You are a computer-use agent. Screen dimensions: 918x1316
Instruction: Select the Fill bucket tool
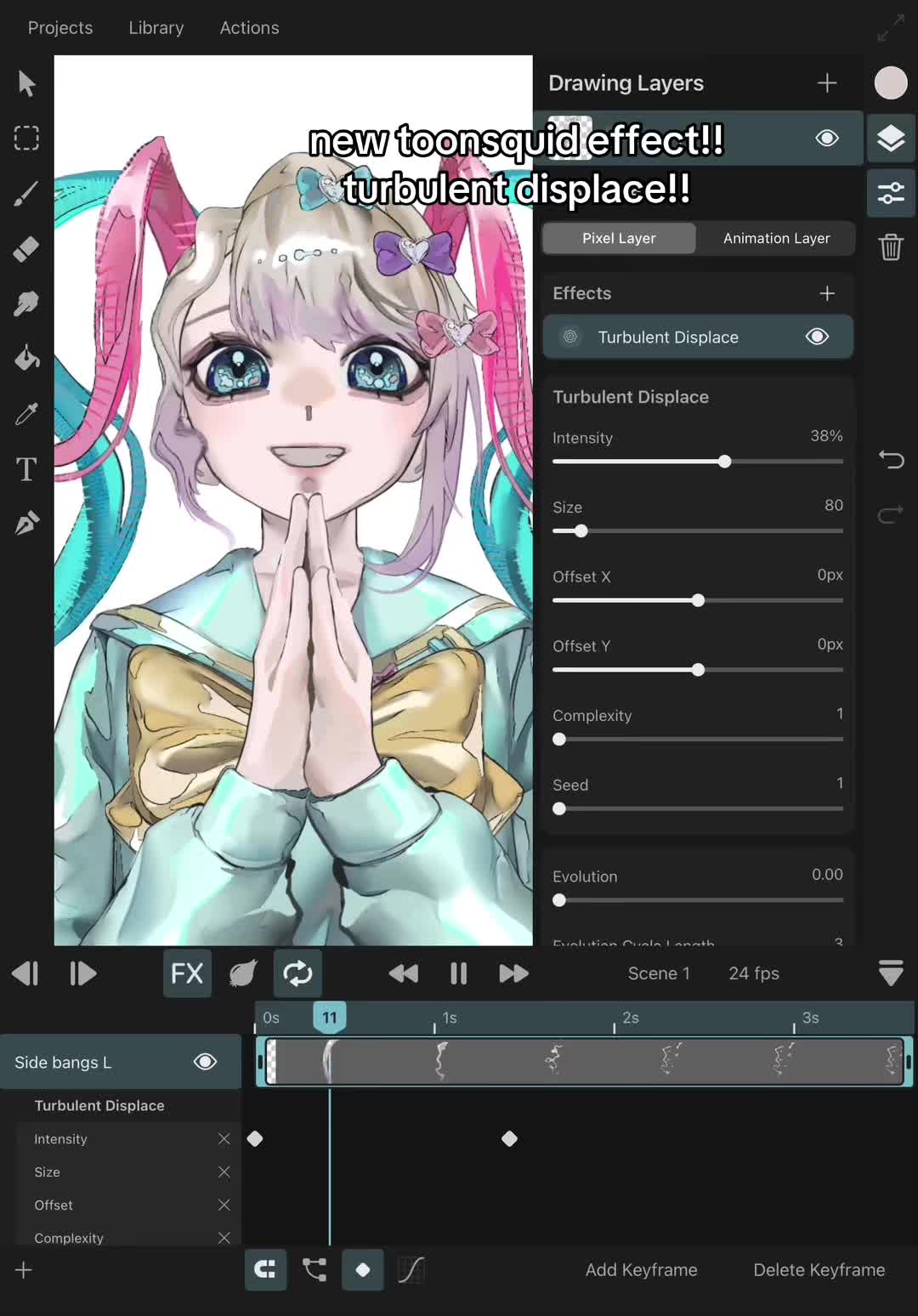[x=26, y=359]
